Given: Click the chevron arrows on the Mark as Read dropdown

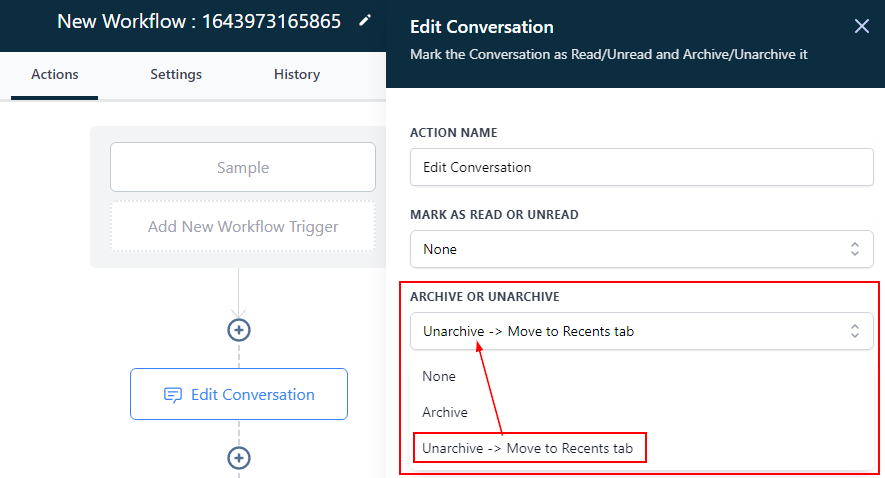Looking at the screenshot, I should pos(855,249).
